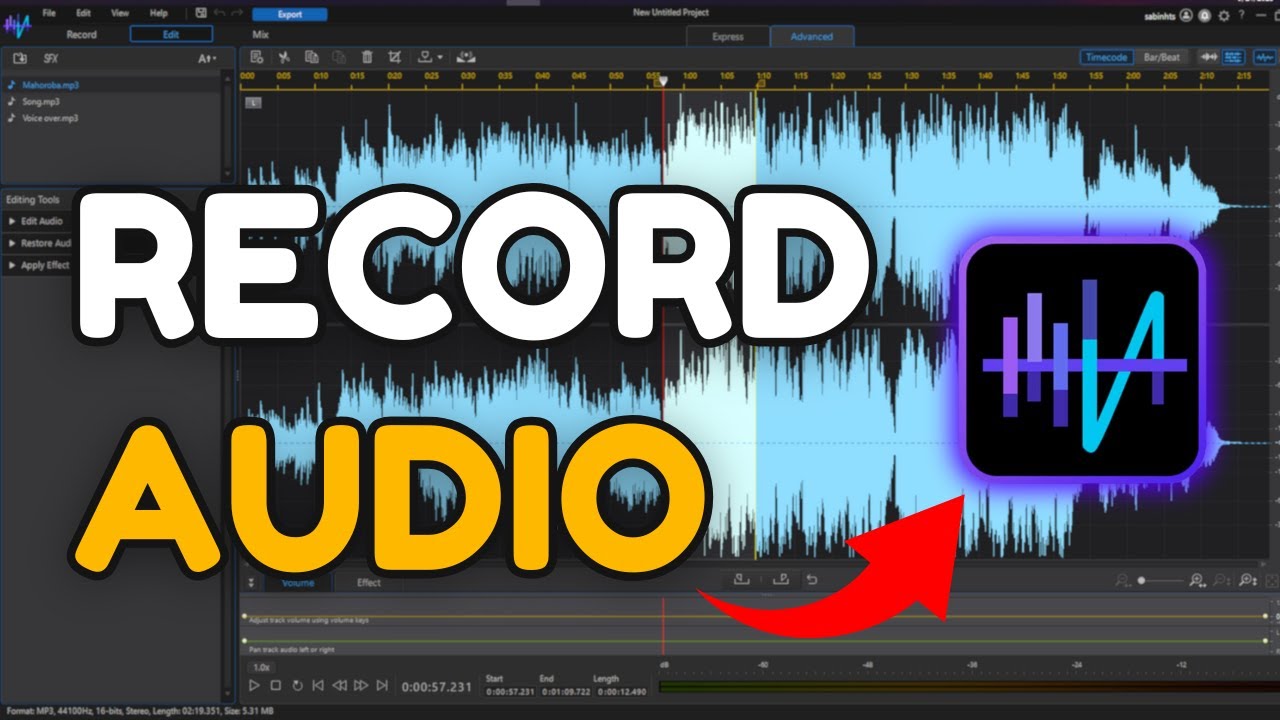Open the notifications bell icon
Viewport: 1280px width, 720px height.
pyautogui.click(x=1205, y=15)
